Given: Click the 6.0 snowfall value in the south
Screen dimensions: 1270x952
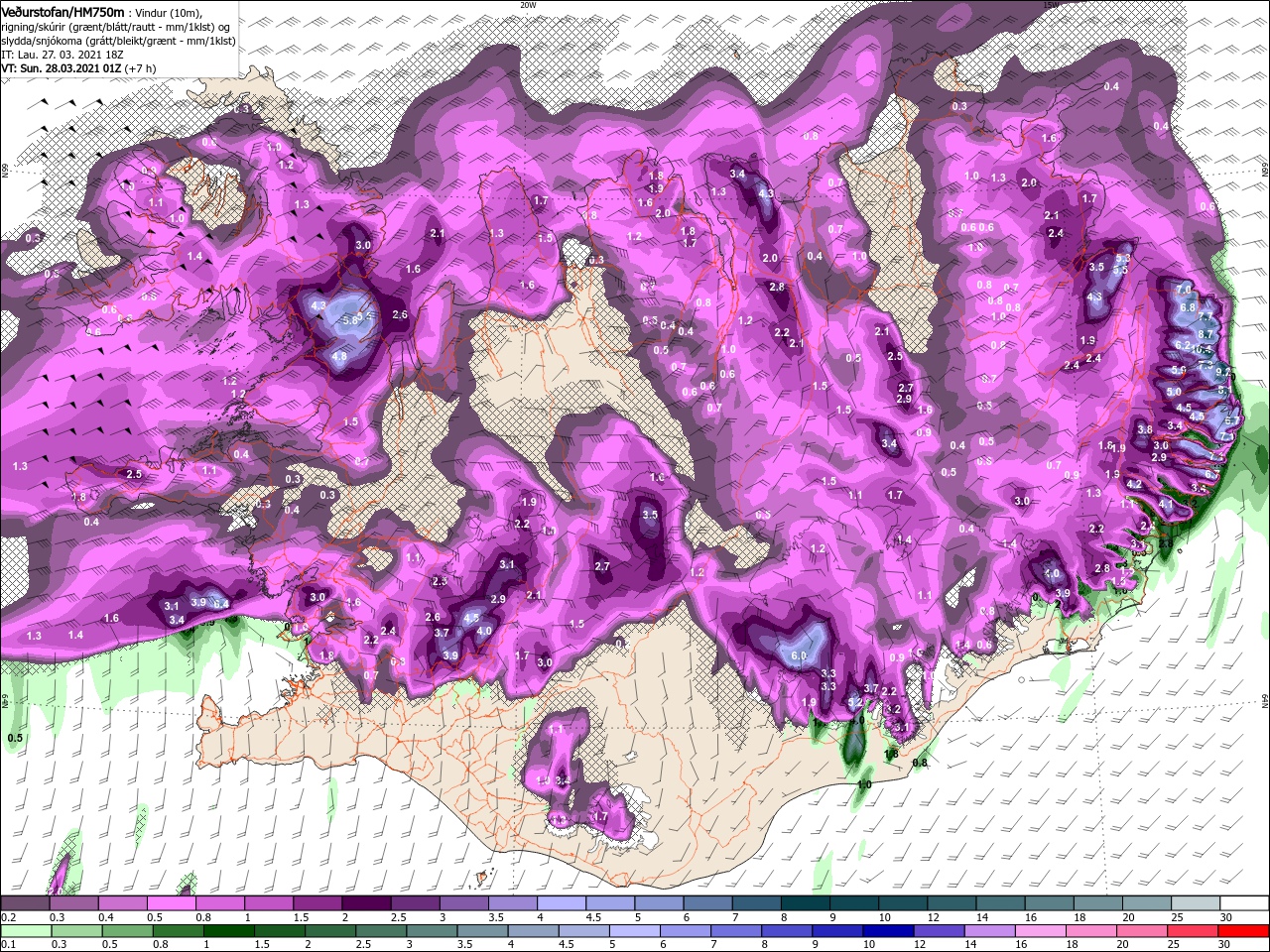Looking at the screenshot, I should click(x=800, y=656).
